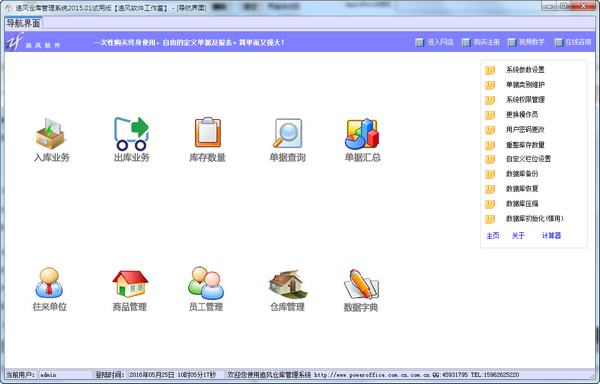Click the 进入网店 icon in the banner

[420, 42]
